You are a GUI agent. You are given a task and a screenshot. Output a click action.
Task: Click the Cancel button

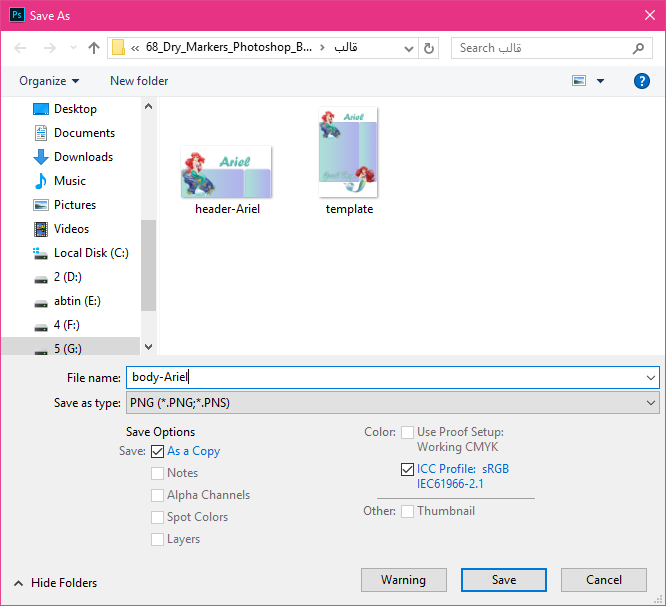(x=604, y=580)
